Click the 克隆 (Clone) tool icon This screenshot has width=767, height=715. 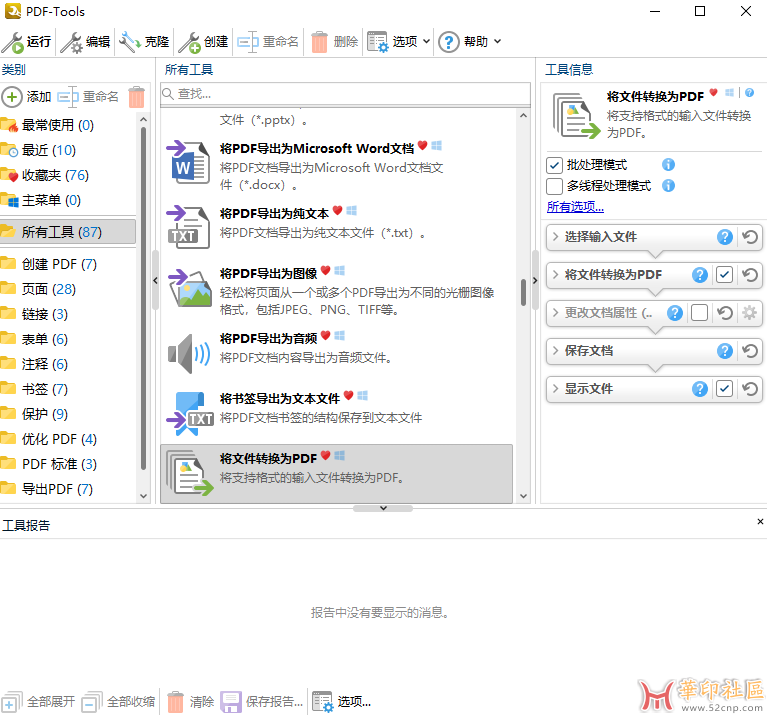click(x=130, y=42)
